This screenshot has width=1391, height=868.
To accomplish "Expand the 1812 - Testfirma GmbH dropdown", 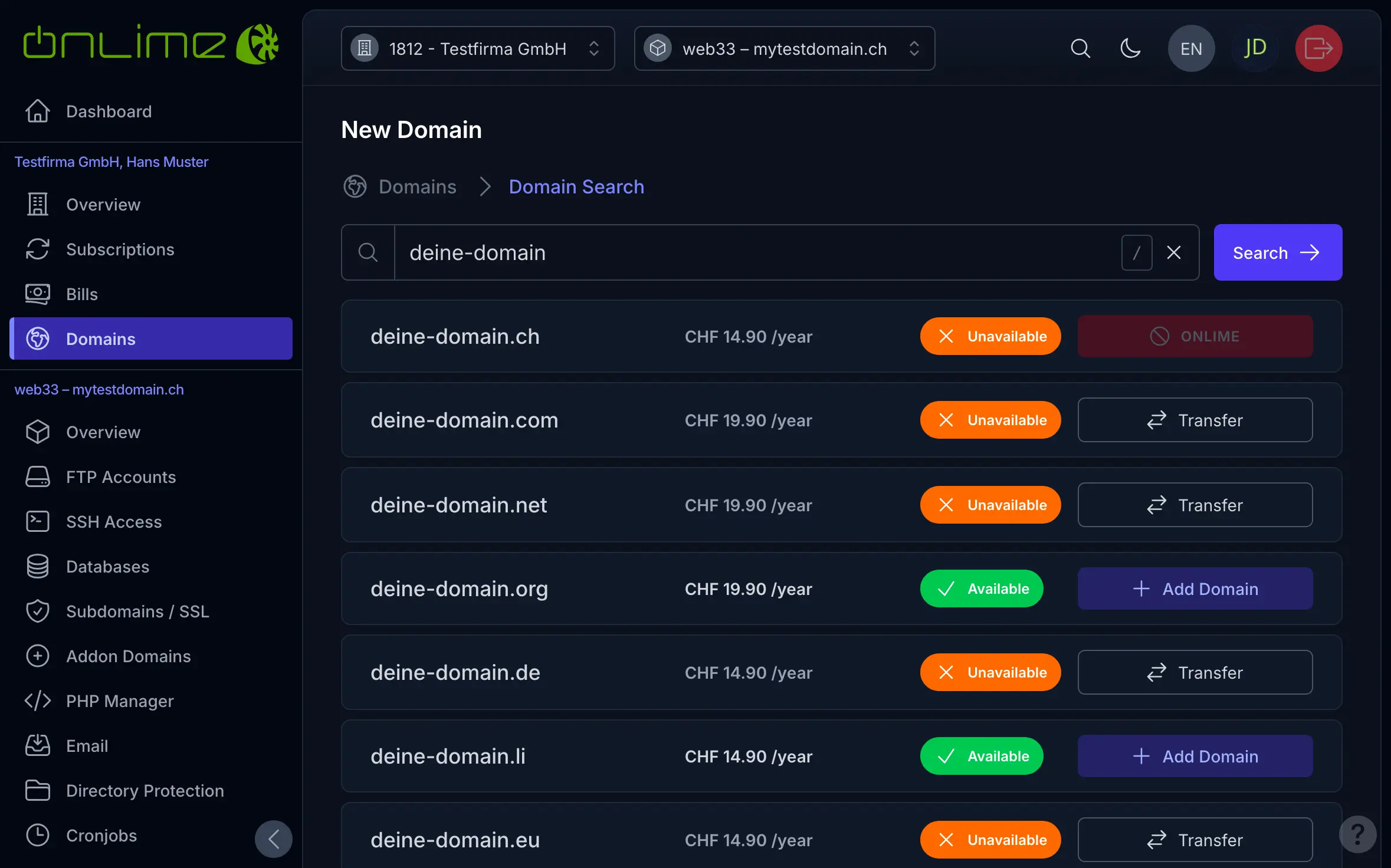I will (x=477, y=48).
